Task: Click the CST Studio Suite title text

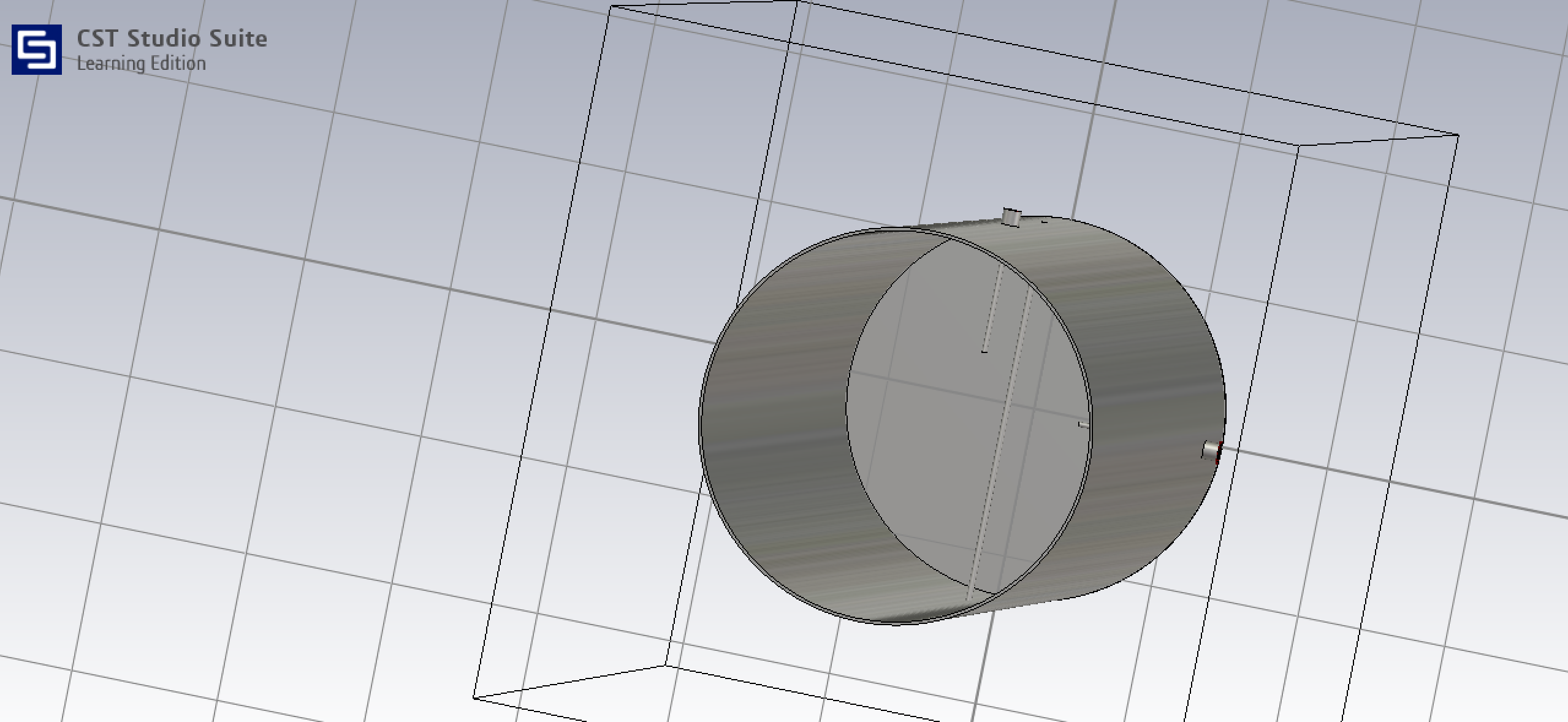Action: (x=172, y=39)
